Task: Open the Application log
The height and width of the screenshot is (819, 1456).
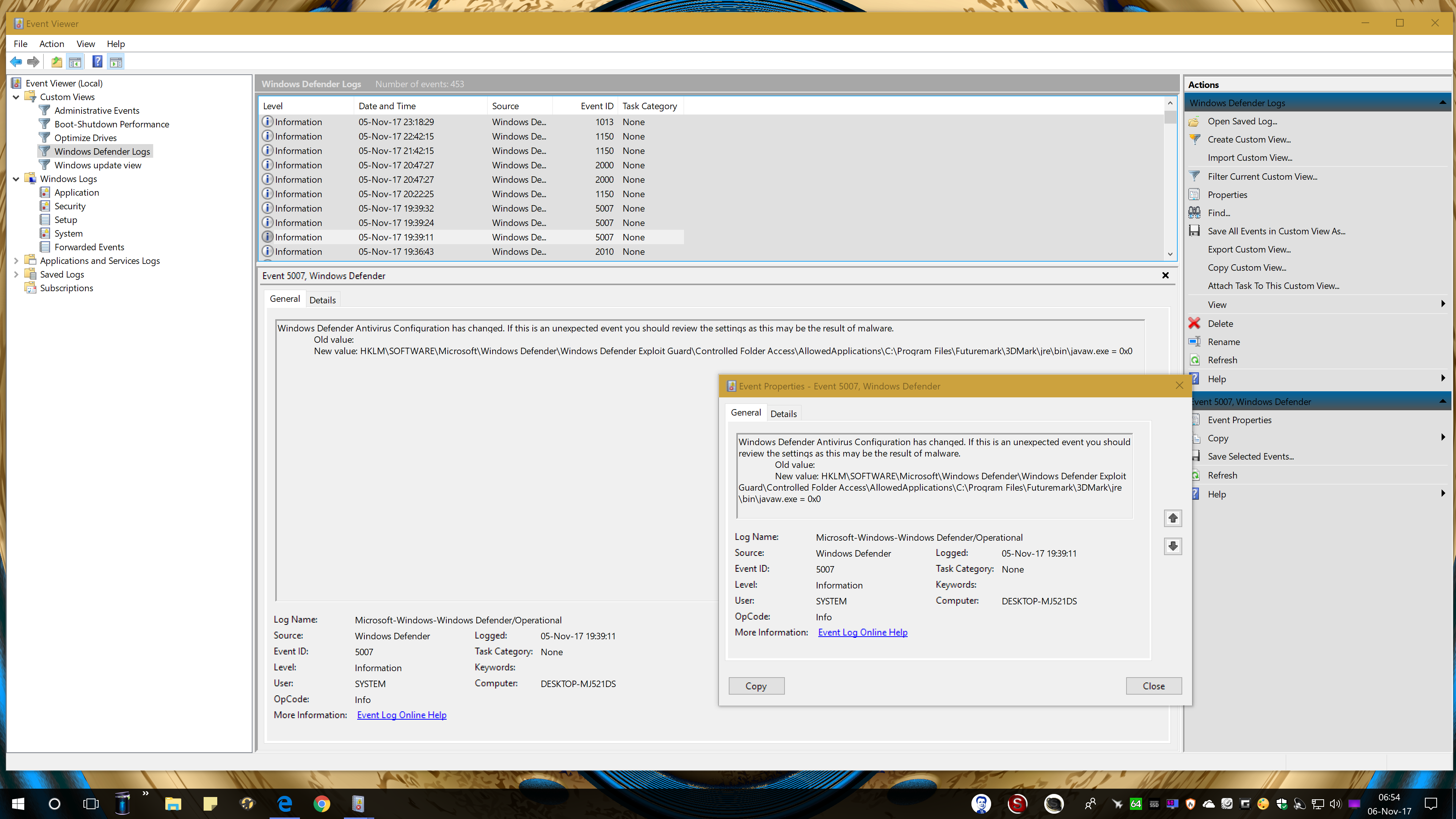Action: 76,192
